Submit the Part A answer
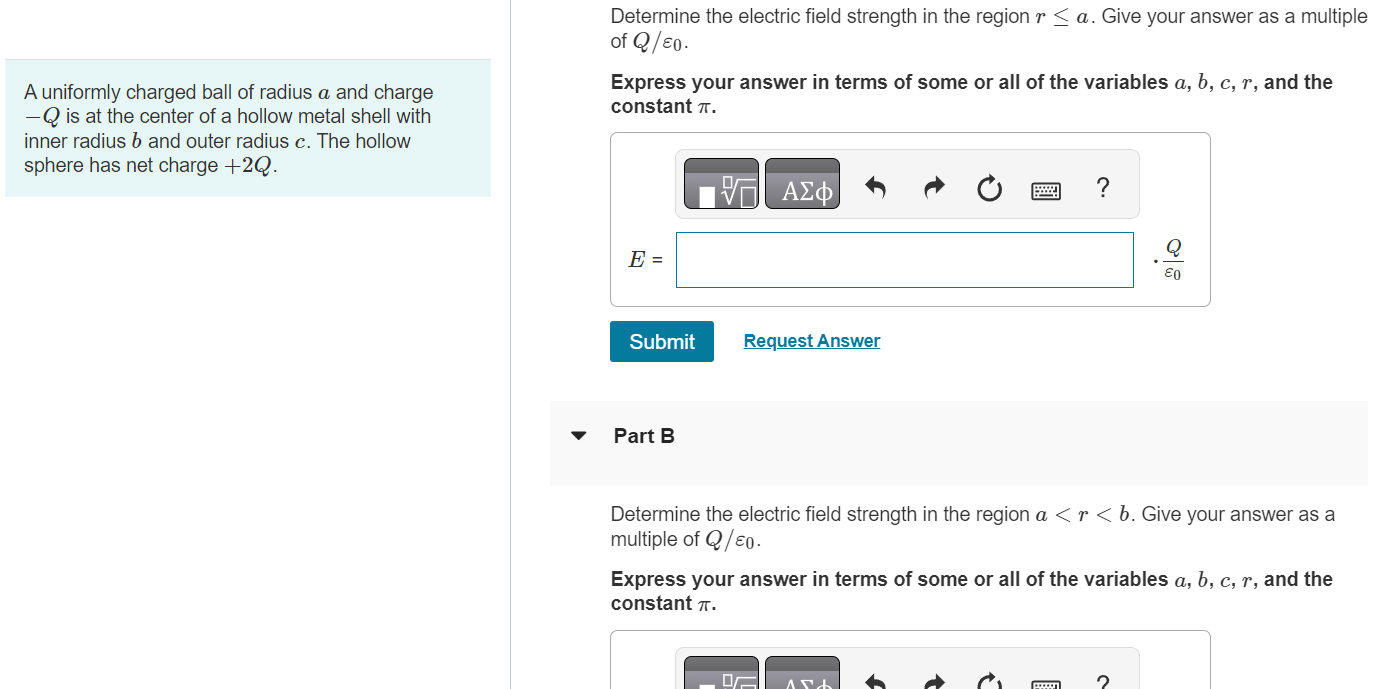This screenshot has height=689, width=1376. point(661,341)
